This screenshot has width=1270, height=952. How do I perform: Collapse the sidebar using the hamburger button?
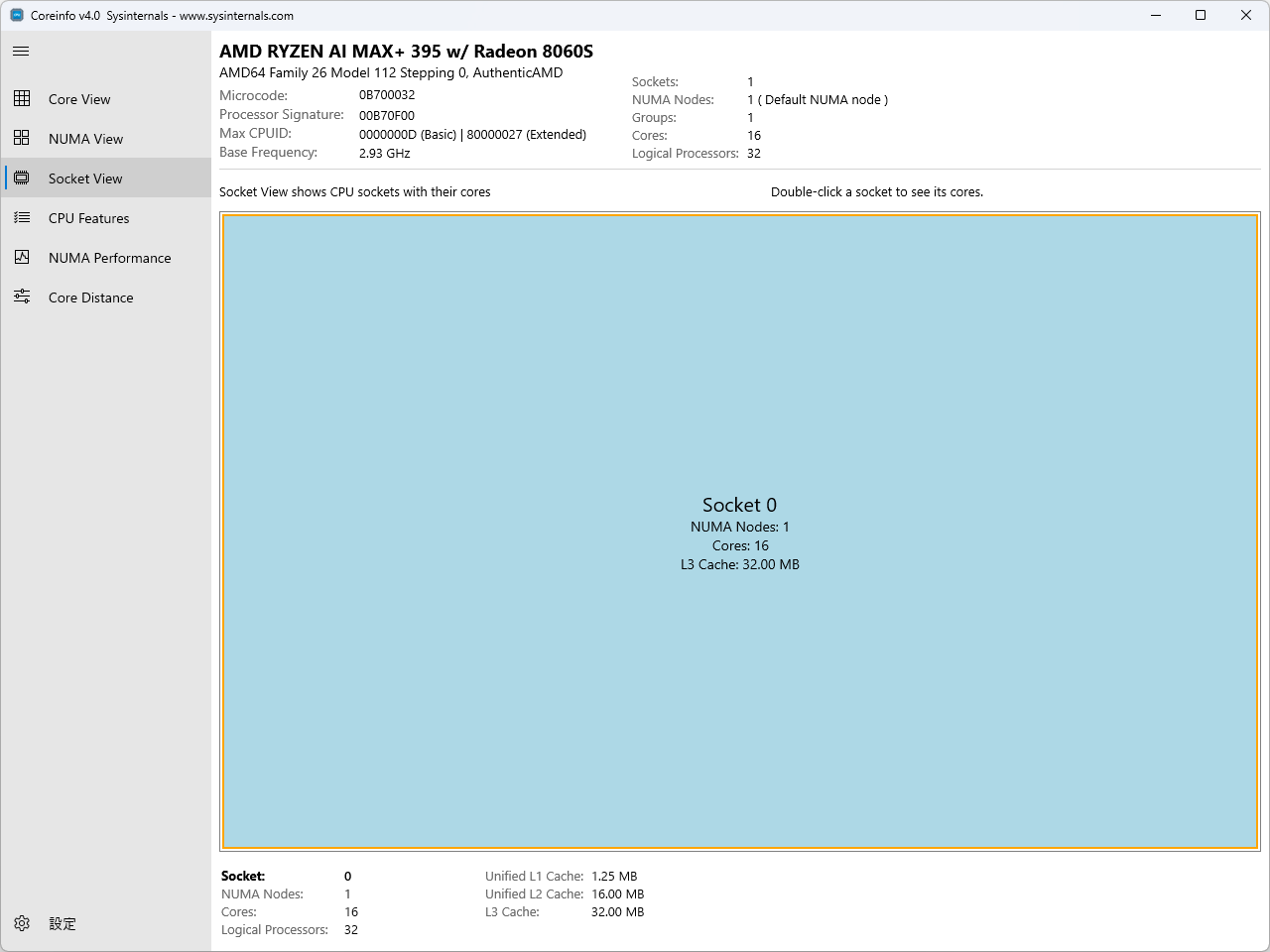point(20,51)
